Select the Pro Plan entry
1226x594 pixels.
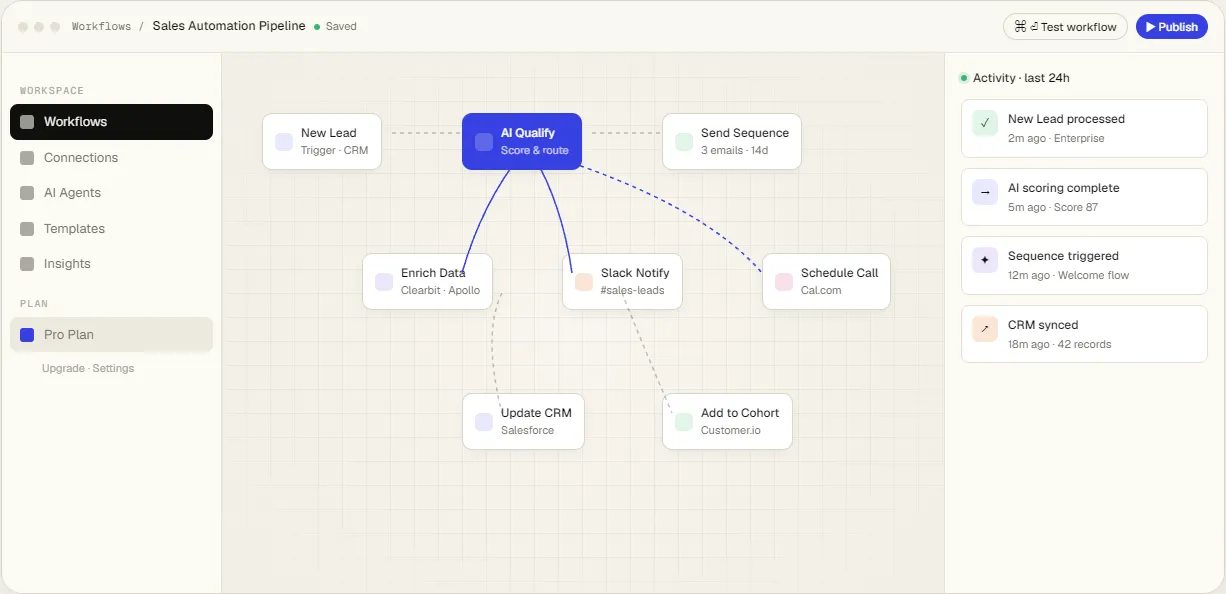coord(111,335)
